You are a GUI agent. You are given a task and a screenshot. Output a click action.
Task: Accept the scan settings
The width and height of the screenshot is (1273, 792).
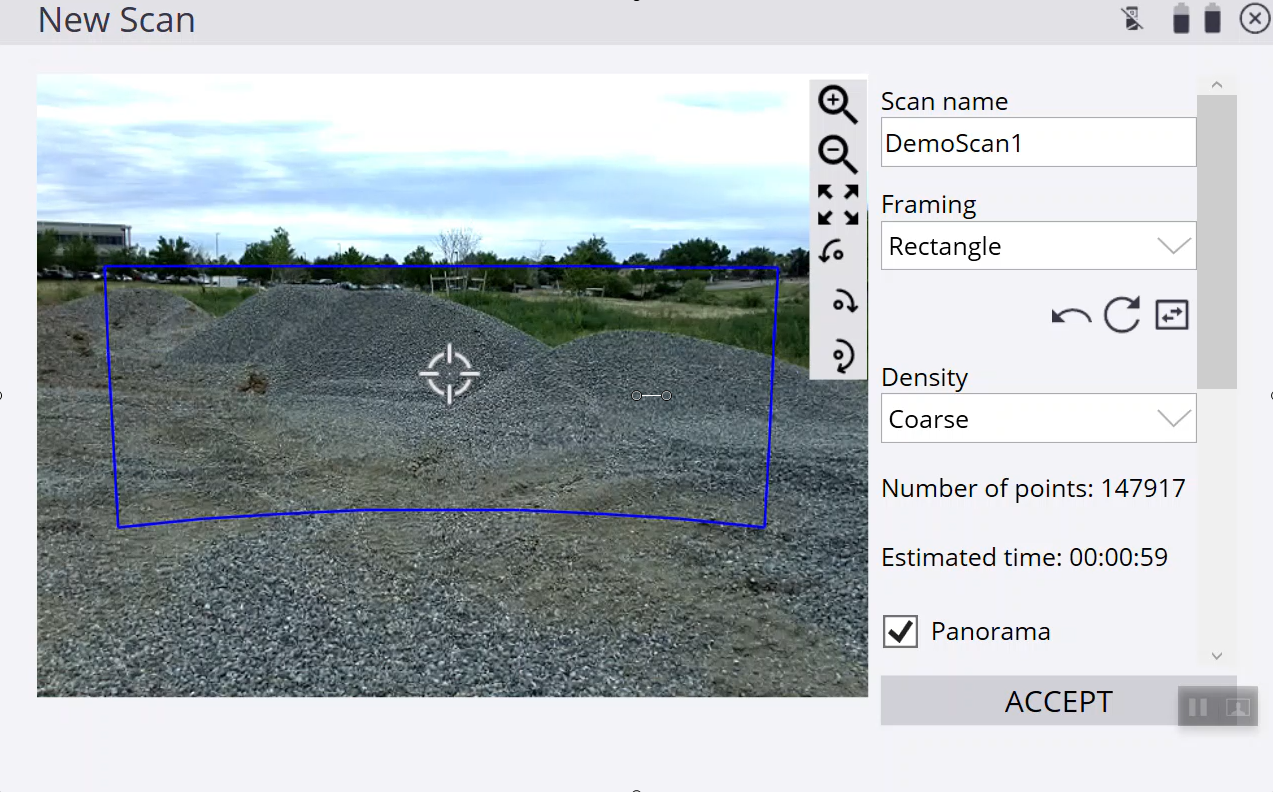click(x=1058, y=701)
